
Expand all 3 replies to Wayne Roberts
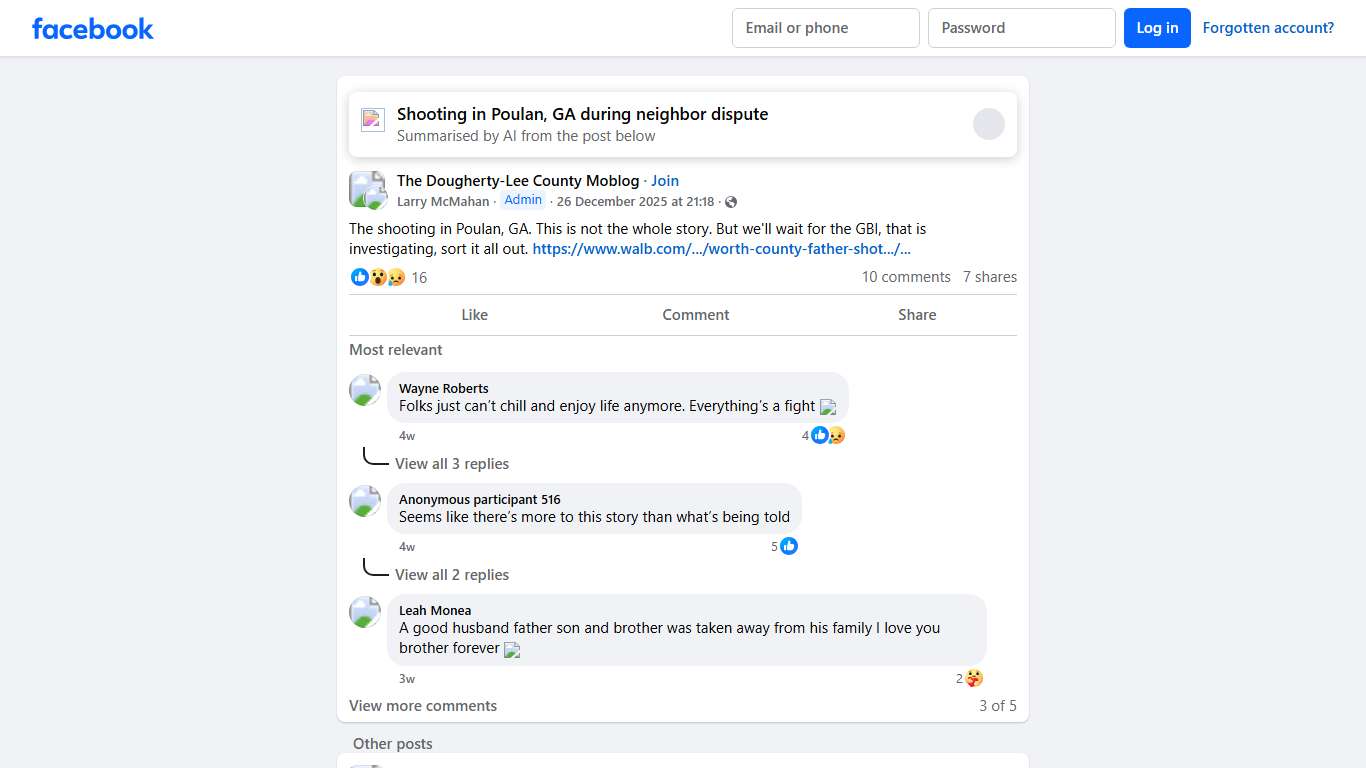(x=452, y=464)
